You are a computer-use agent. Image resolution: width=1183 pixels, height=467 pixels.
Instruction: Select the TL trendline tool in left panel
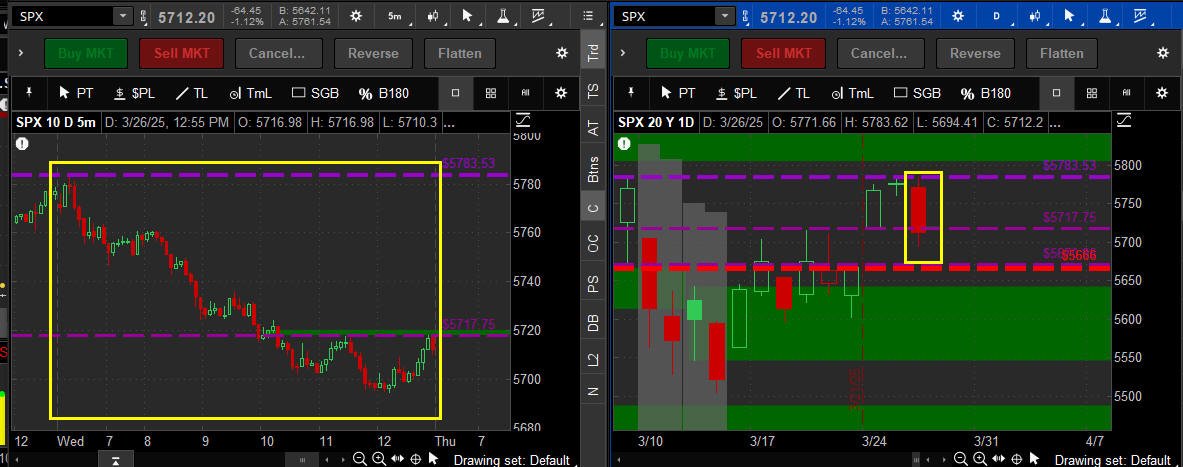[x=192, y=93]
